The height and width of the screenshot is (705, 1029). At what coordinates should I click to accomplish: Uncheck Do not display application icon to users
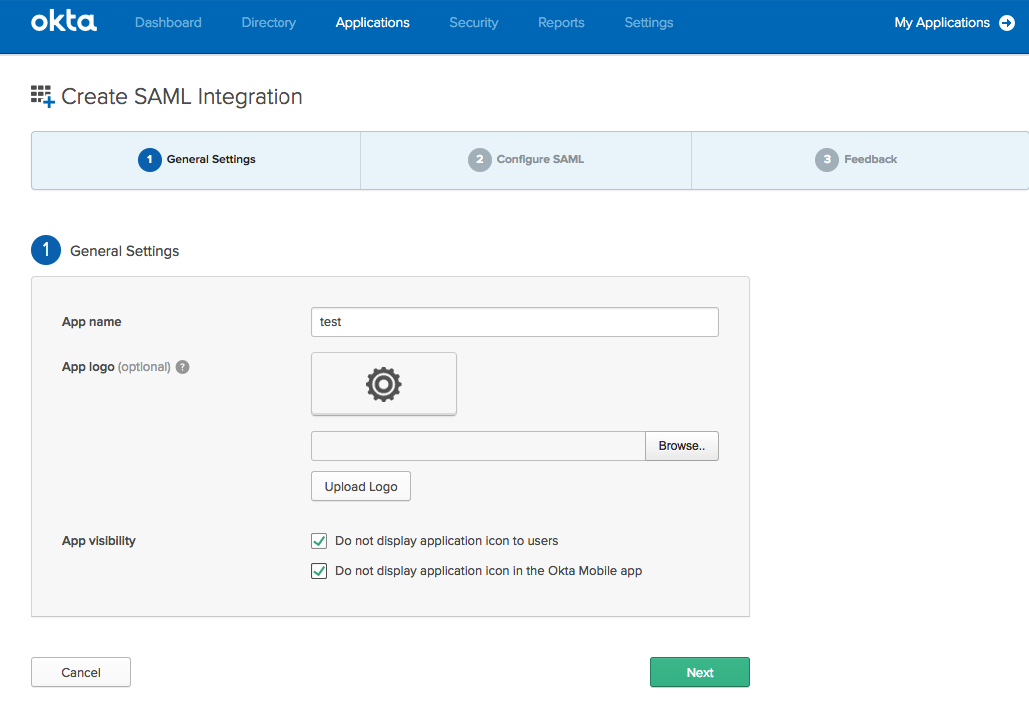point(318,540)
